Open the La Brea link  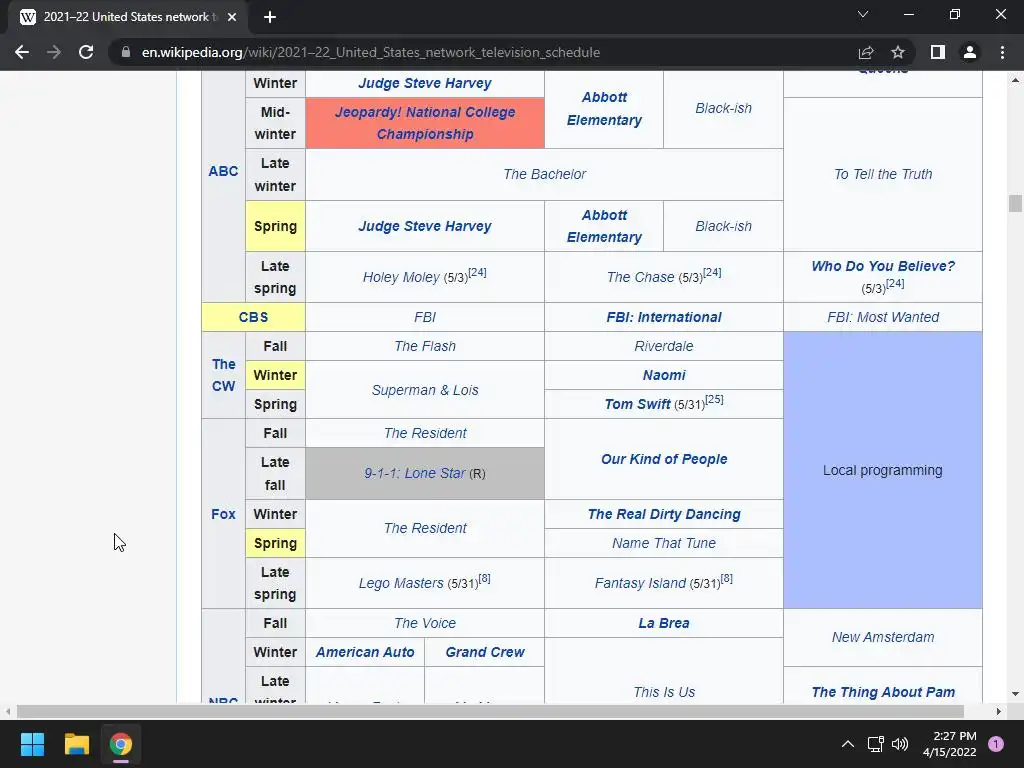coord(664,623)
